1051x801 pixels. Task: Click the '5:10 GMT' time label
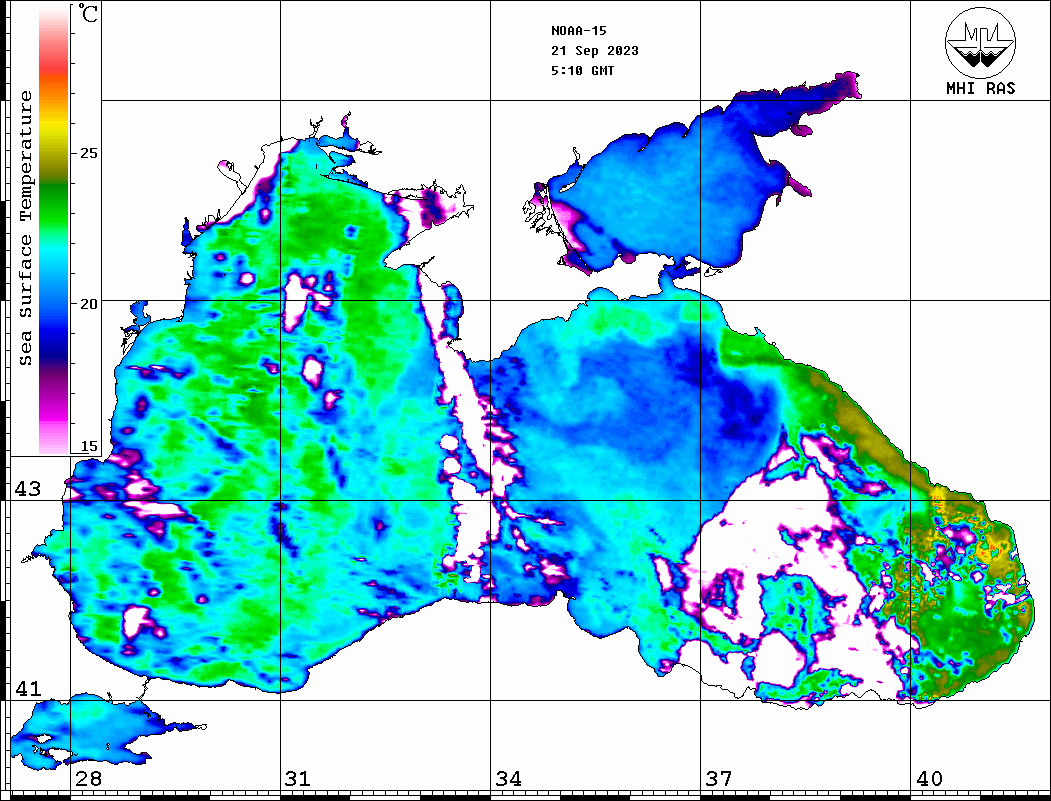point(582,70)
